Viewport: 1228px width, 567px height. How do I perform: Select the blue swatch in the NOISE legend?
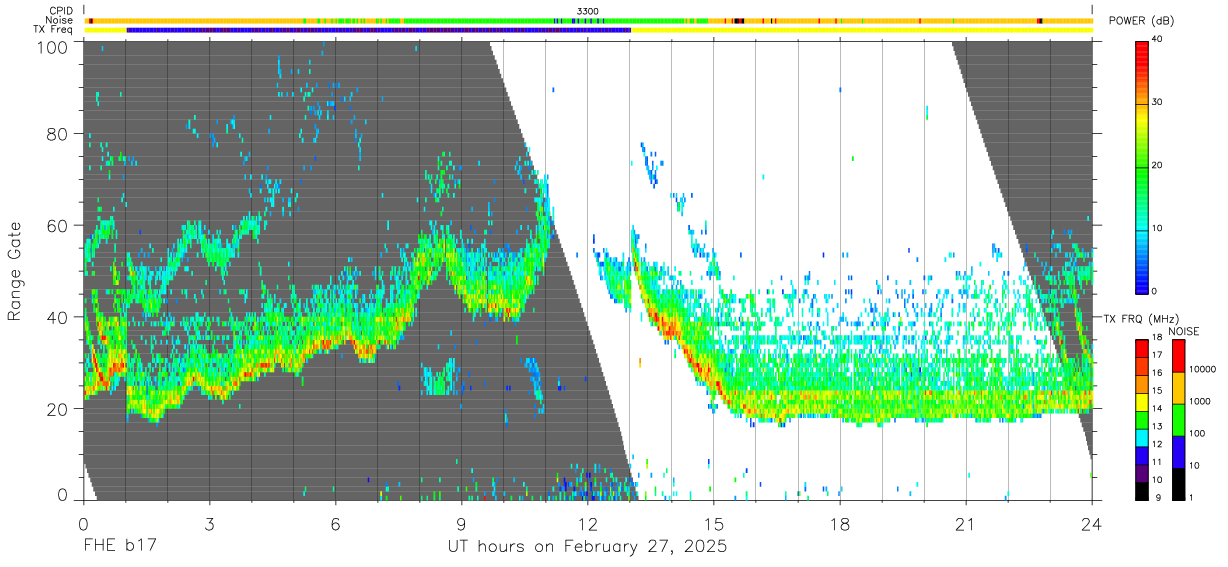(x=1178, y=452)
